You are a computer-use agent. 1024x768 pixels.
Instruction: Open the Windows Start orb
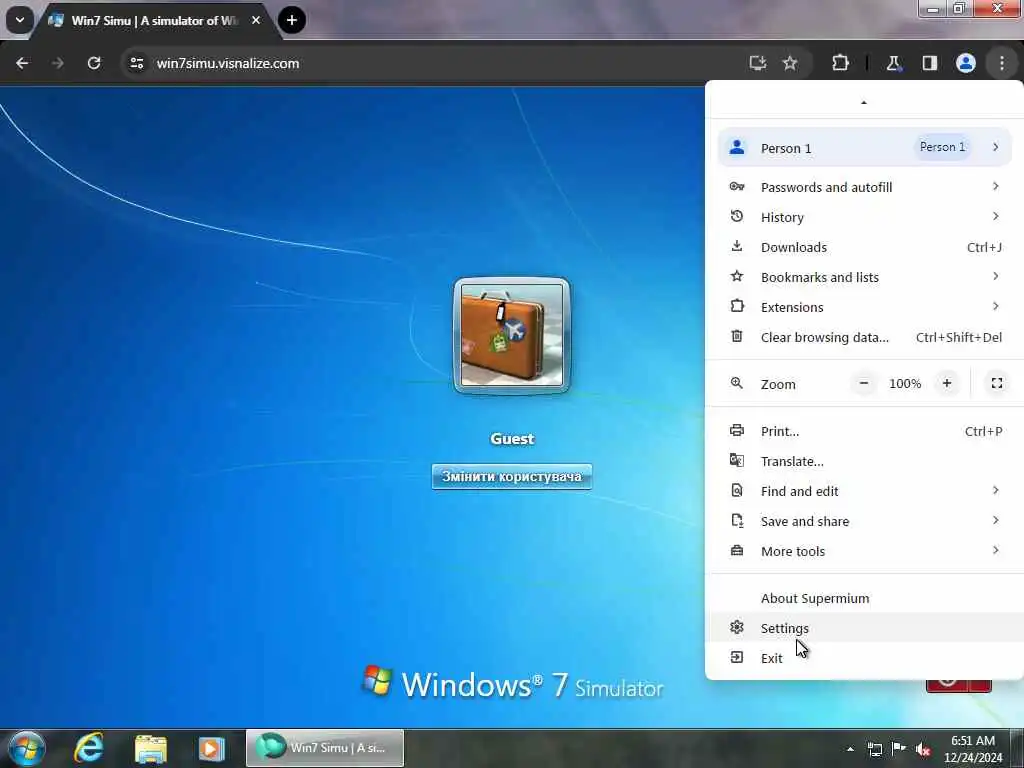coord(26,748)
